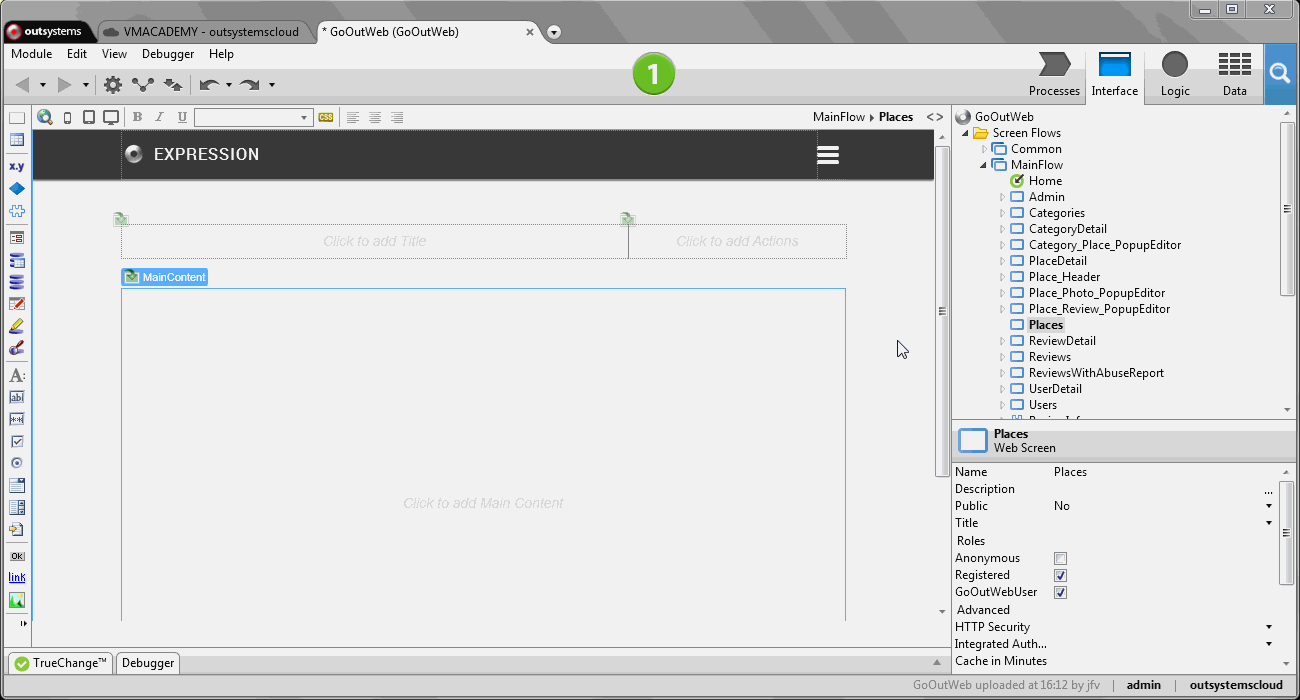Open module settings gear icon

pos(113,85)
